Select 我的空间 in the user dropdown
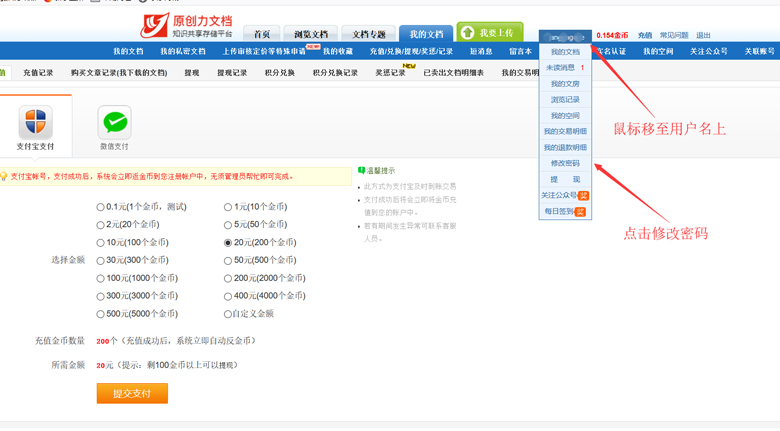Viewport: 780px width, 431px height. tap(565, 115)
